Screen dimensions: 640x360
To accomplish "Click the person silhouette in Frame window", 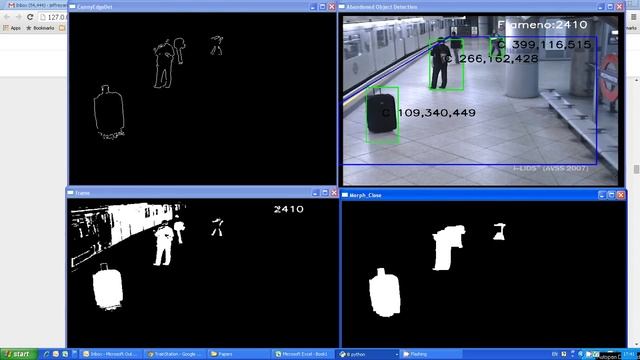I will [x=164, y=243].
